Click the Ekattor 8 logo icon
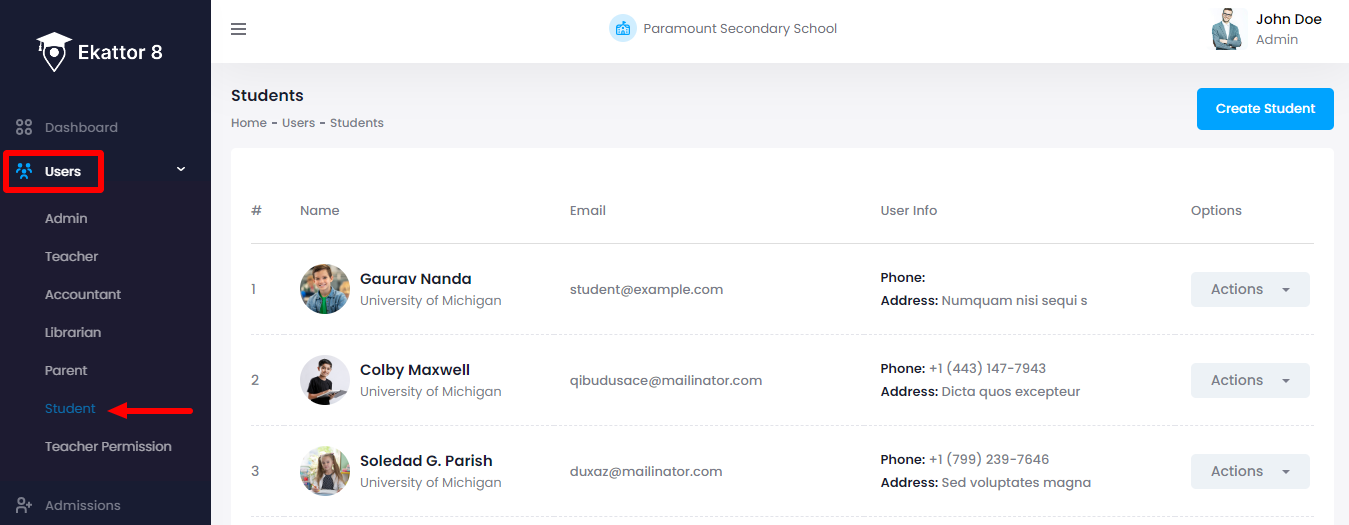This screenshot has width=1349, height=525. click(x=54, y=51)
